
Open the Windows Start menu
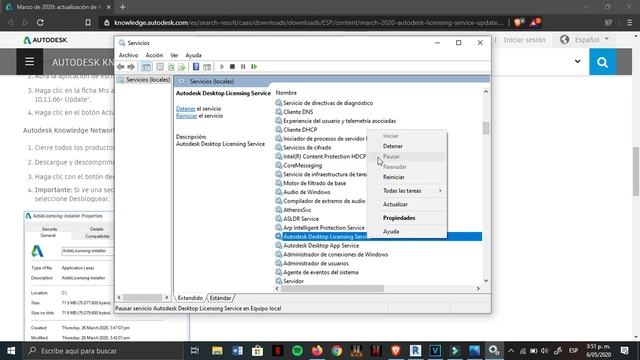[11, 351]
